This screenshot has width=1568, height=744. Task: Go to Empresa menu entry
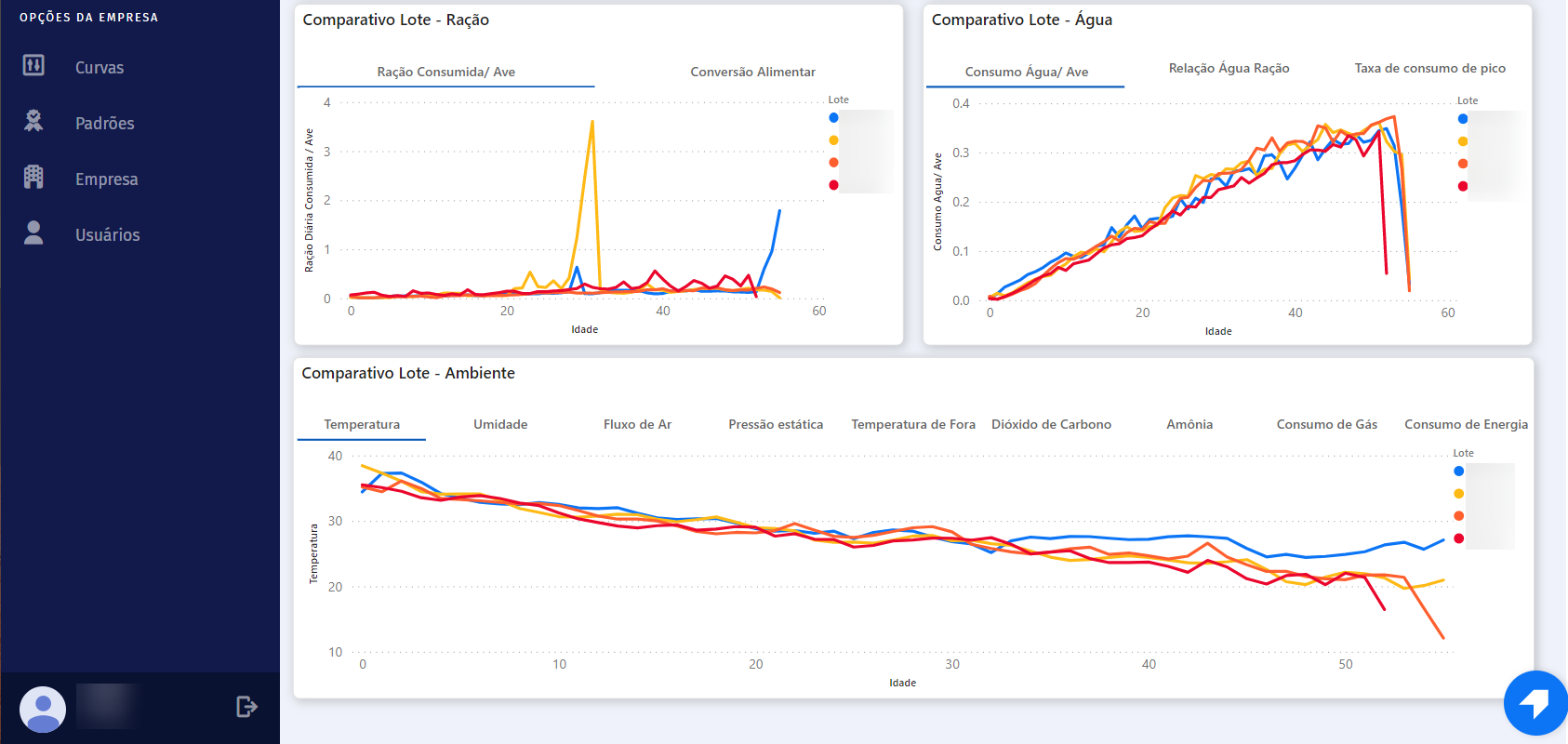click(x=107, y=179)
